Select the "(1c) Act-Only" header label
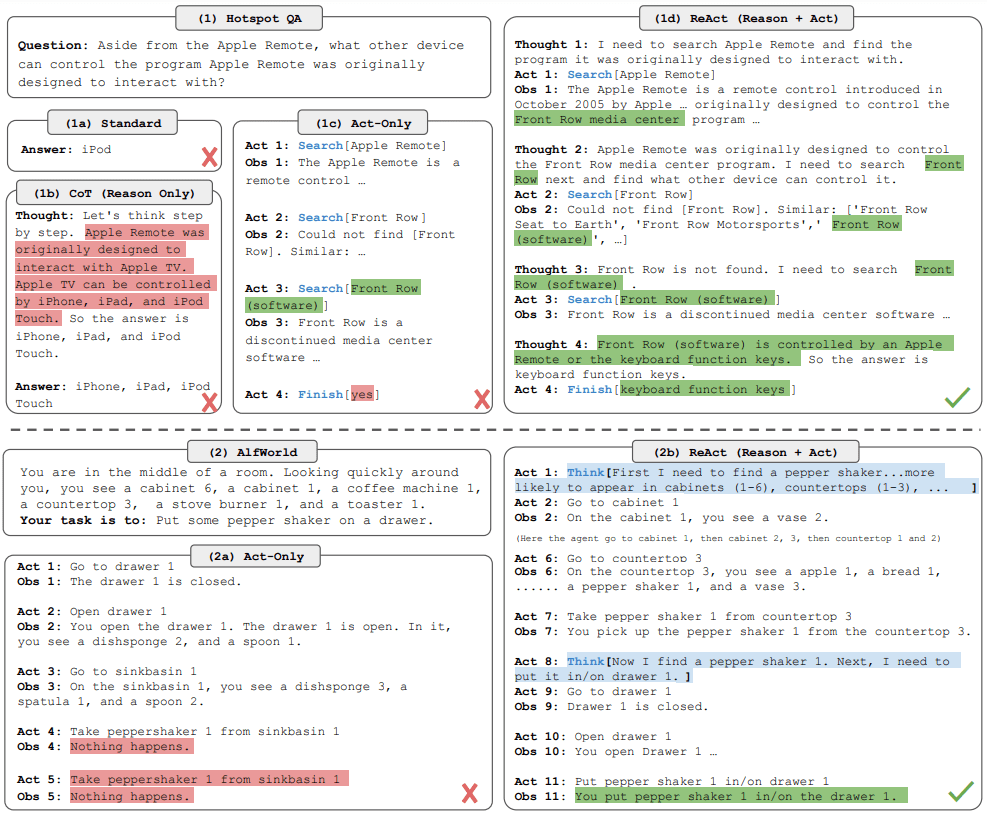The height and width of the screenshot is (814, 987). [x=363, y=123]
